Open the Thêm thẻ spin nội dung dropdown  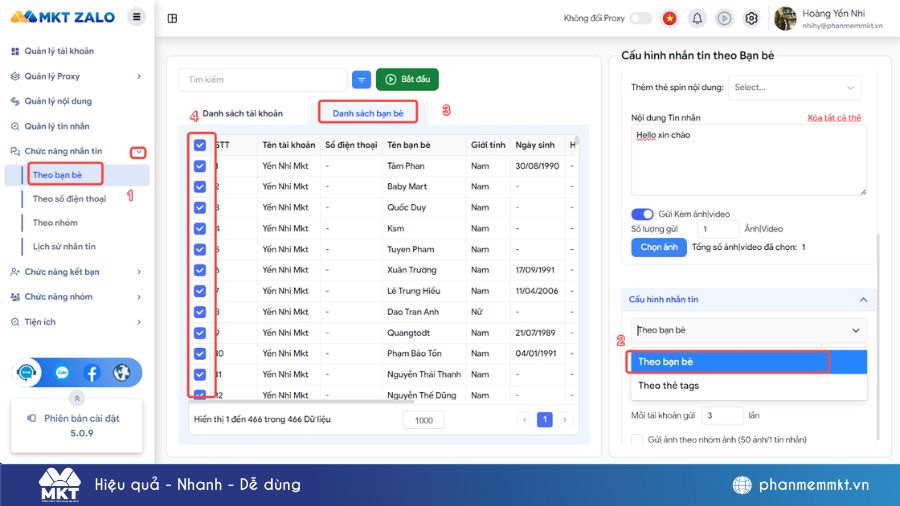(x=794, y=87)
